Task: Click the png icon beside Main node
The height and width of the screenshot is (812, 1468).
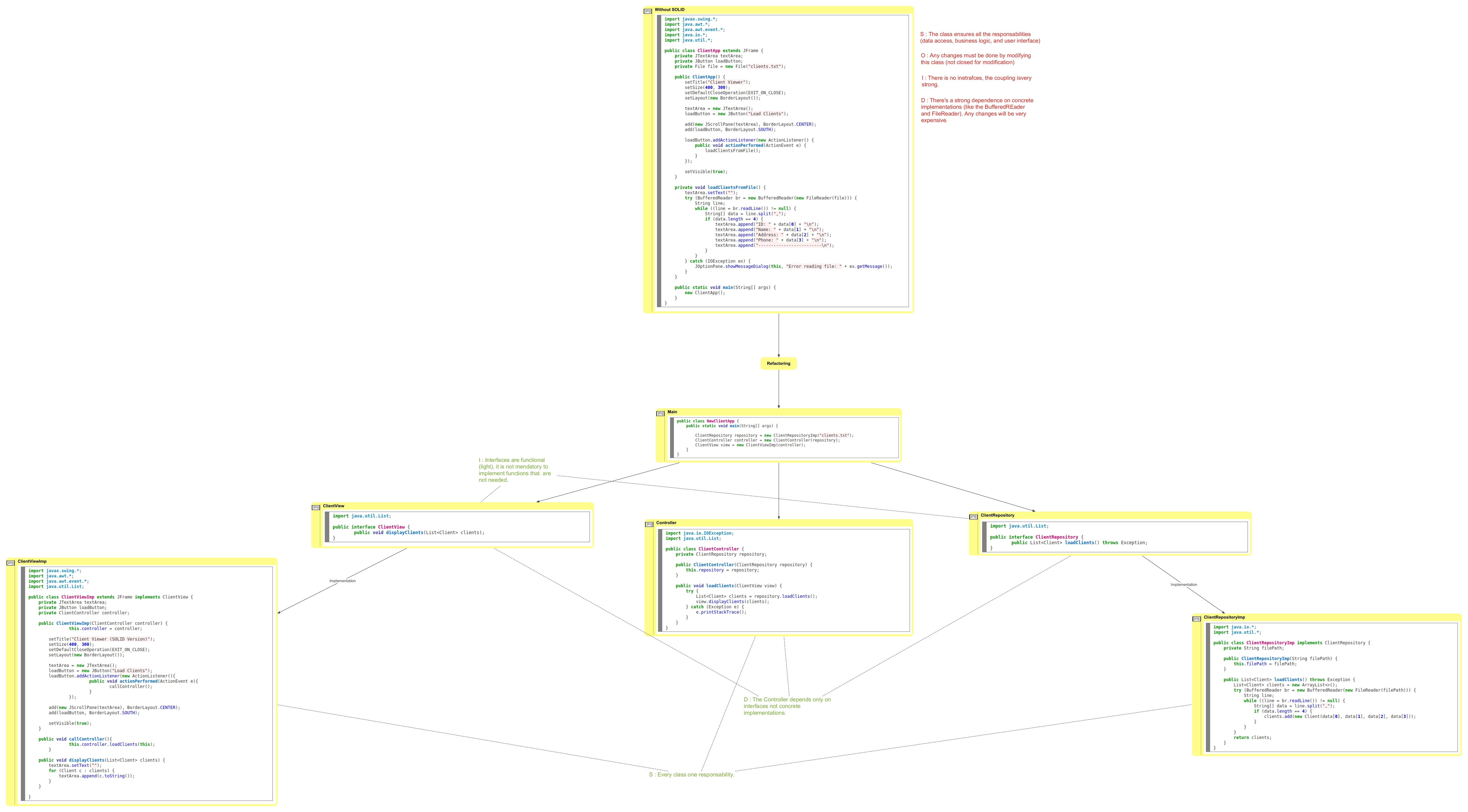Action: tap(661, 414)
